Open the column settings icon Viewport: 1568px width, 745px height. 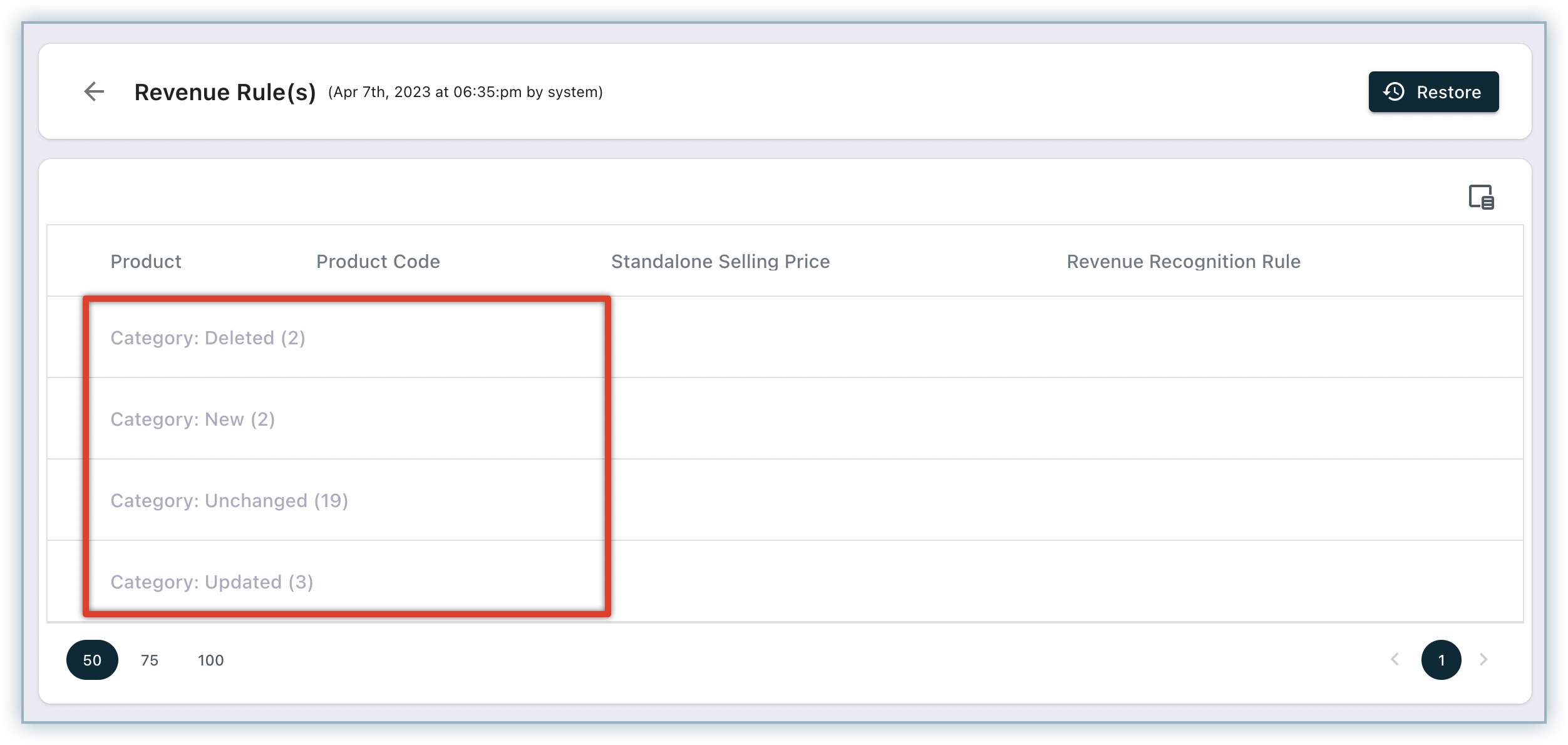1481,197
